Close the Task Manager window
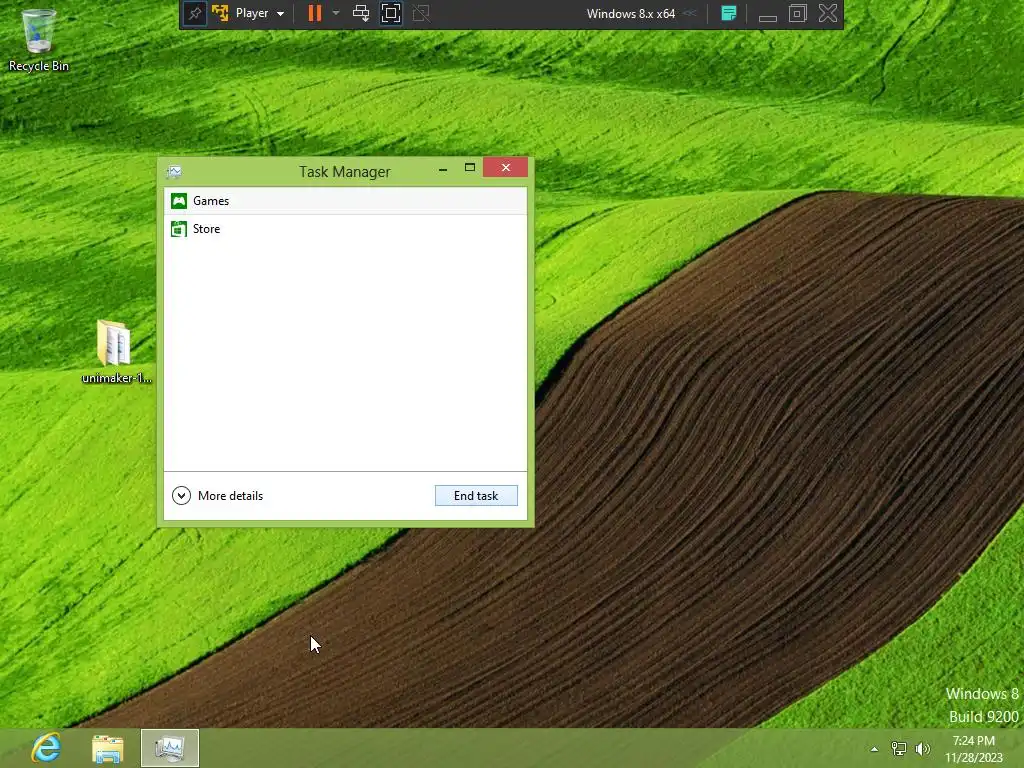The image size is (1024, 768). click(x=505, y=168)
